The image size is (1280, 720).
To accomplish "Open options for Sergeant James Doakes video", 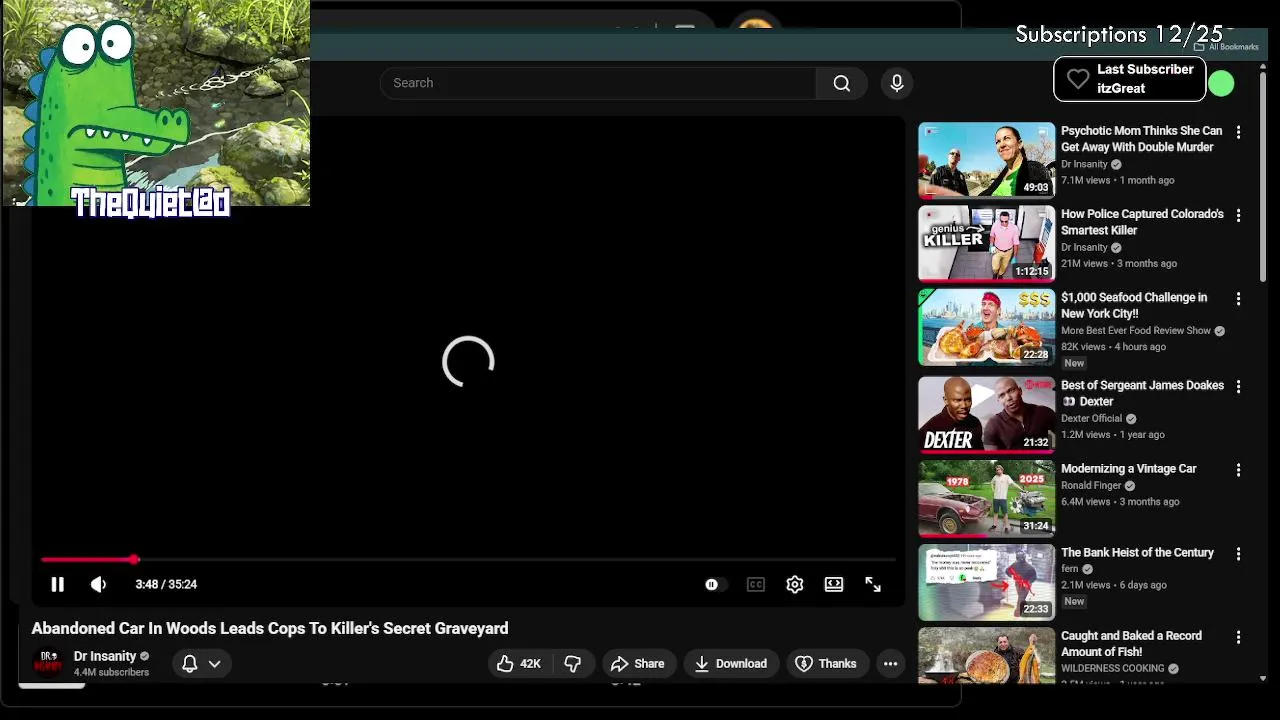I will click(x=1238, y=386).
